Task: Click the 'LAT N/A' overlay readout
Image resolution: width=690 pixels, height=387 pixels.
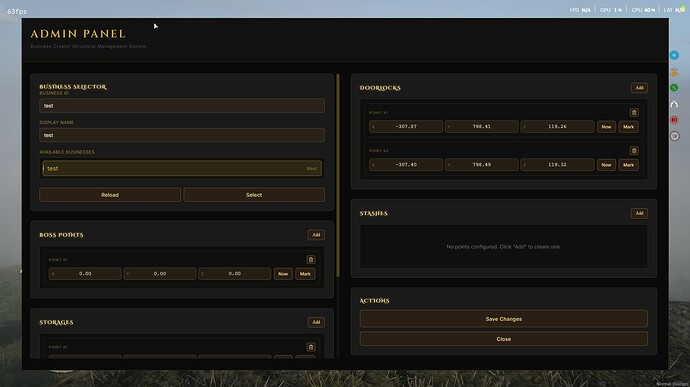Action: (x=674, y=10)
